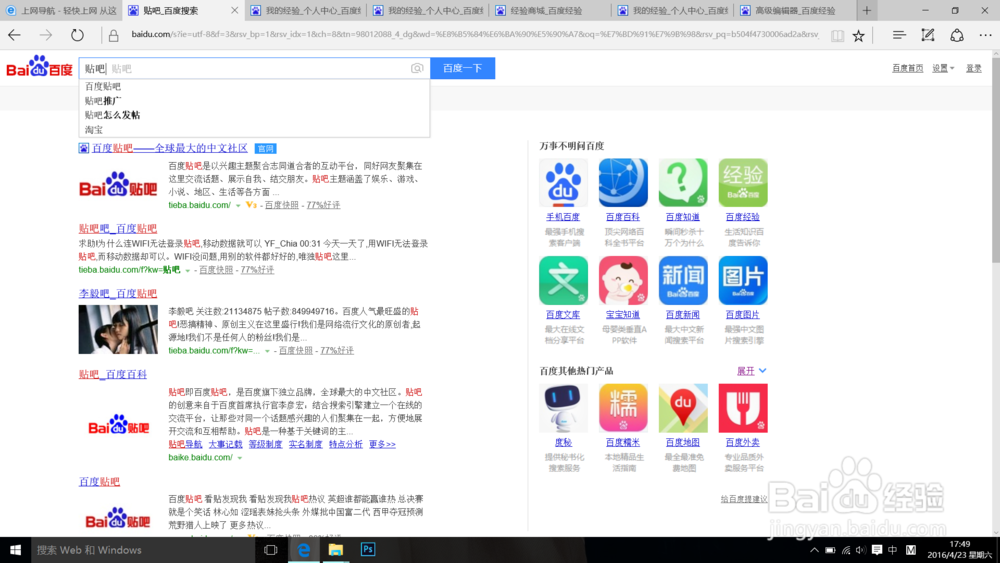Expand arrow after tieba.baidu.com/f?kw=贴吧
This screenshot has height=563, width=1000.
188,270
